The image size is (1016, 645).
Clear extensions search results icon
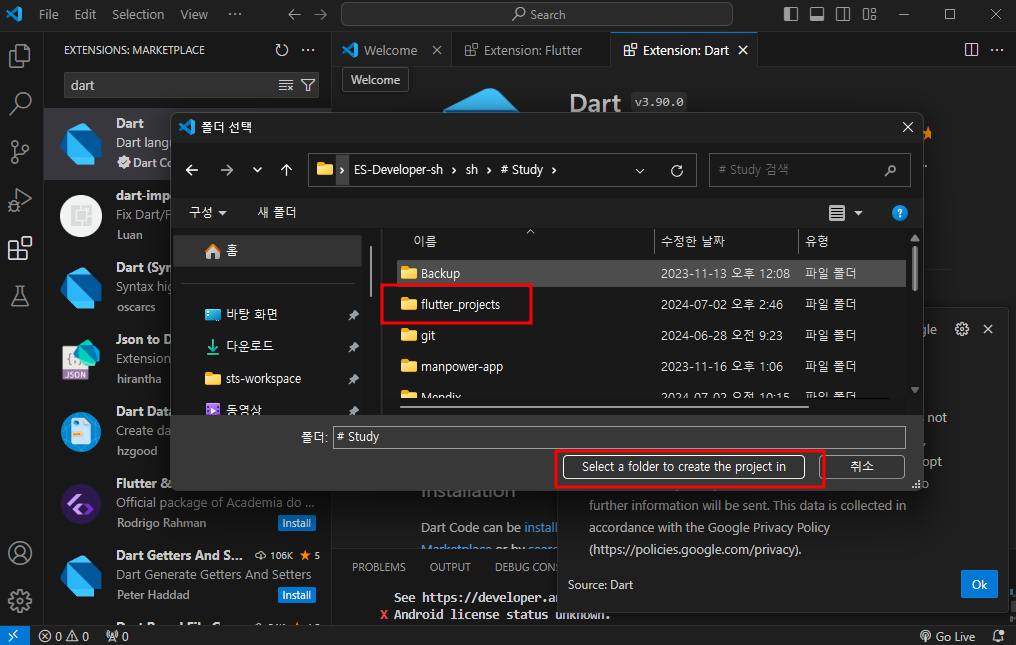(286, 86)
